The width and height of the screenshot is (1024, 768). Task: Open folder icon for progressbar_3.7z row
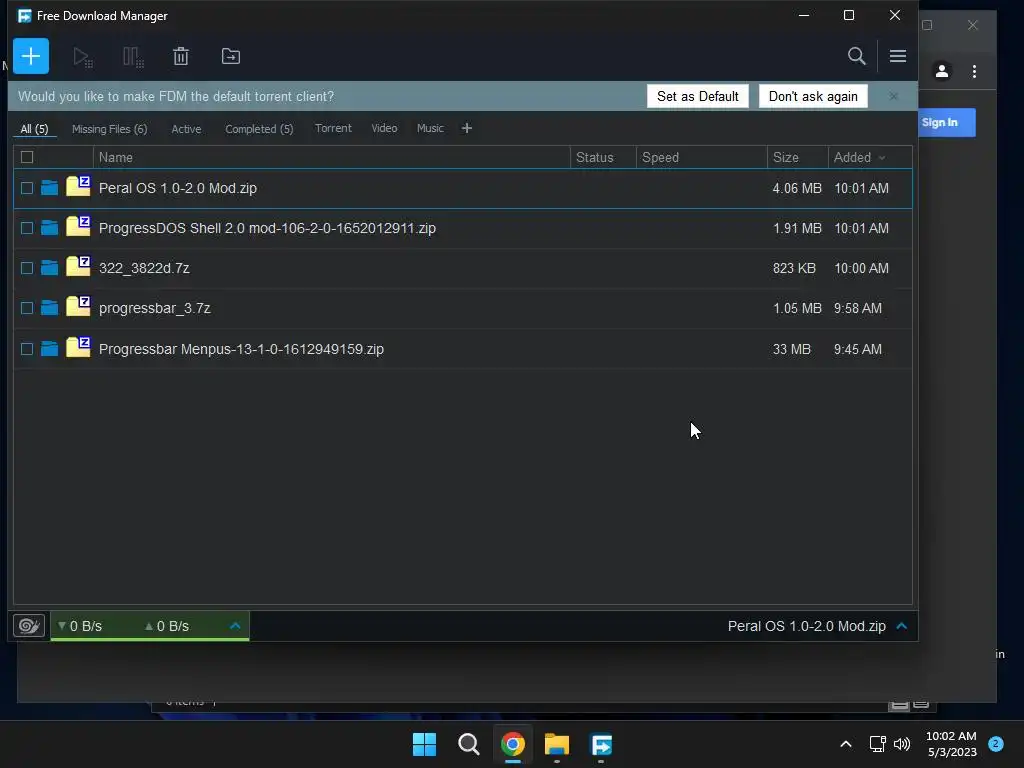click(x=50, y=308)
